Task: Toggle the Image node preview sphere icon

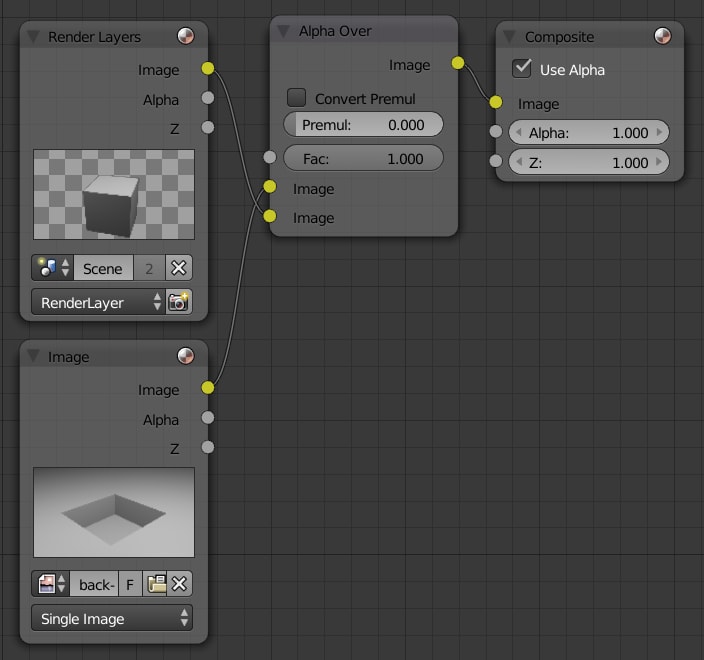Action: 185,356
